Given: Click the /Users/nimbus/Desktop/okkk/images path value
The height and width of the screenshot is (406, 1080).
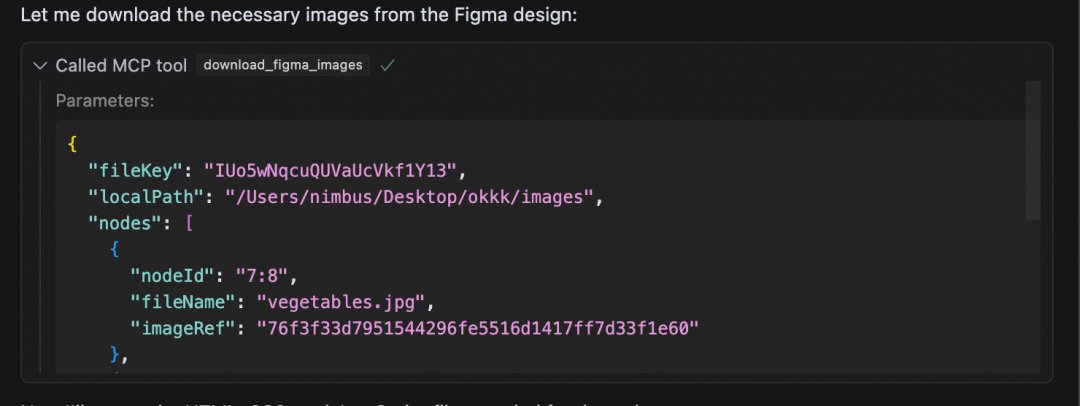Looking at the screenshot, I should coord(409,197).
